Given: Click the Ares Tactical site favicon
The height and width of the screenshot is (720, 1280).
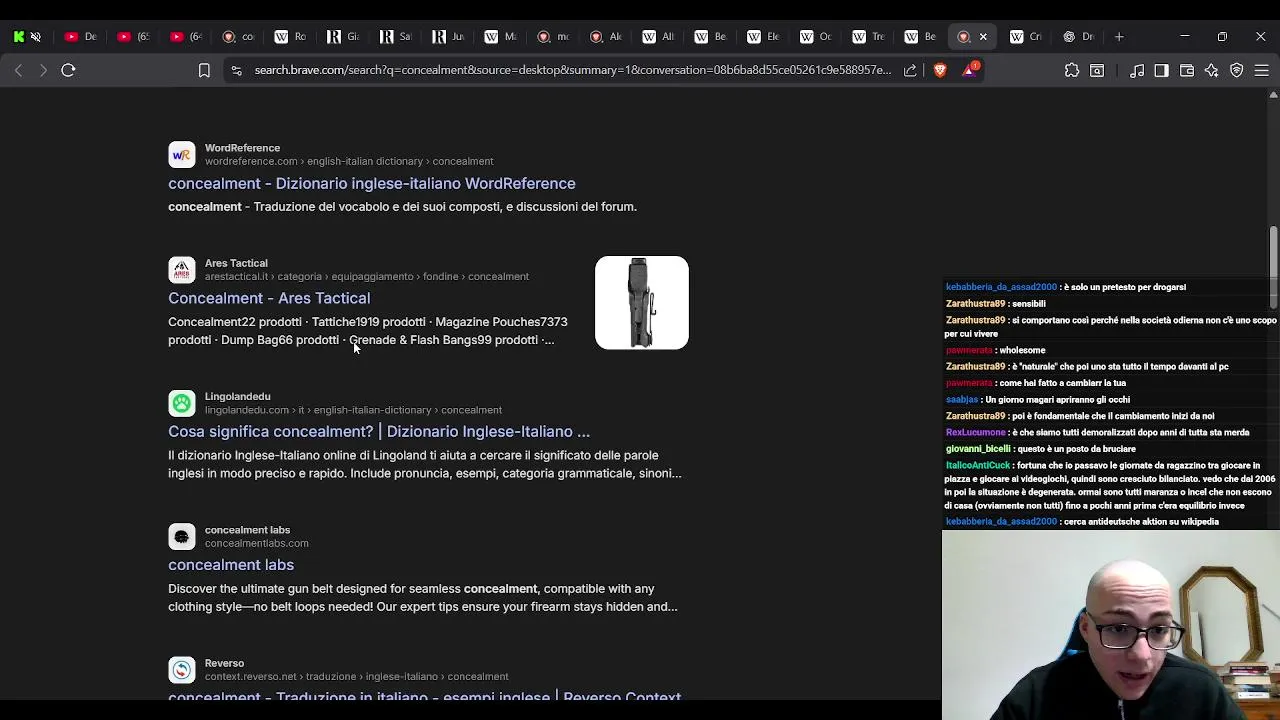Looking at the screenshot, I should (182, 270).
